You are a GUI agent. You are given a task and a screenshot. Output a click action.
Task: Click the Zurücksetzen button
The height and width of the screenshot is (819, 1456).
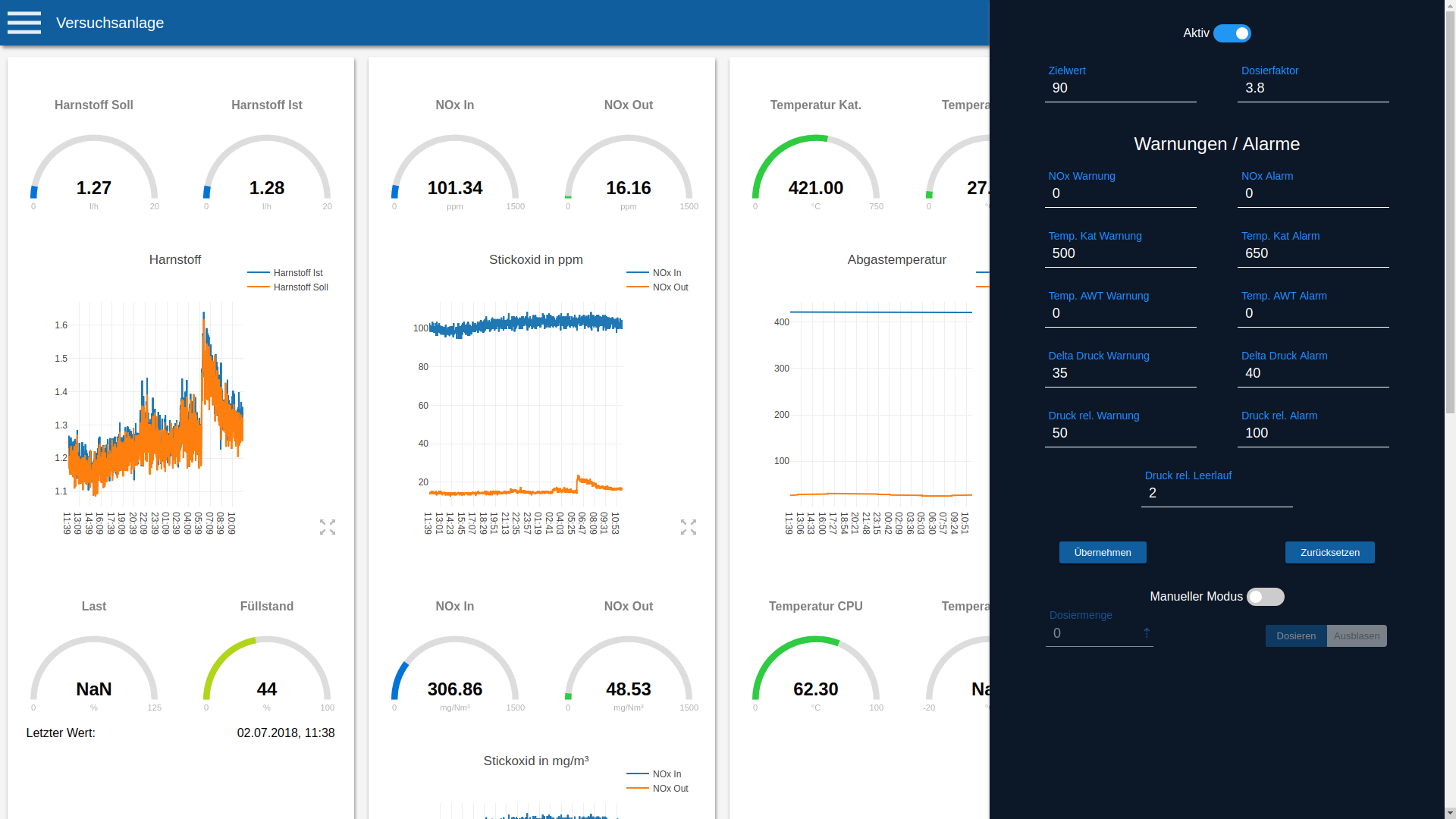(x=1329, y=552)
